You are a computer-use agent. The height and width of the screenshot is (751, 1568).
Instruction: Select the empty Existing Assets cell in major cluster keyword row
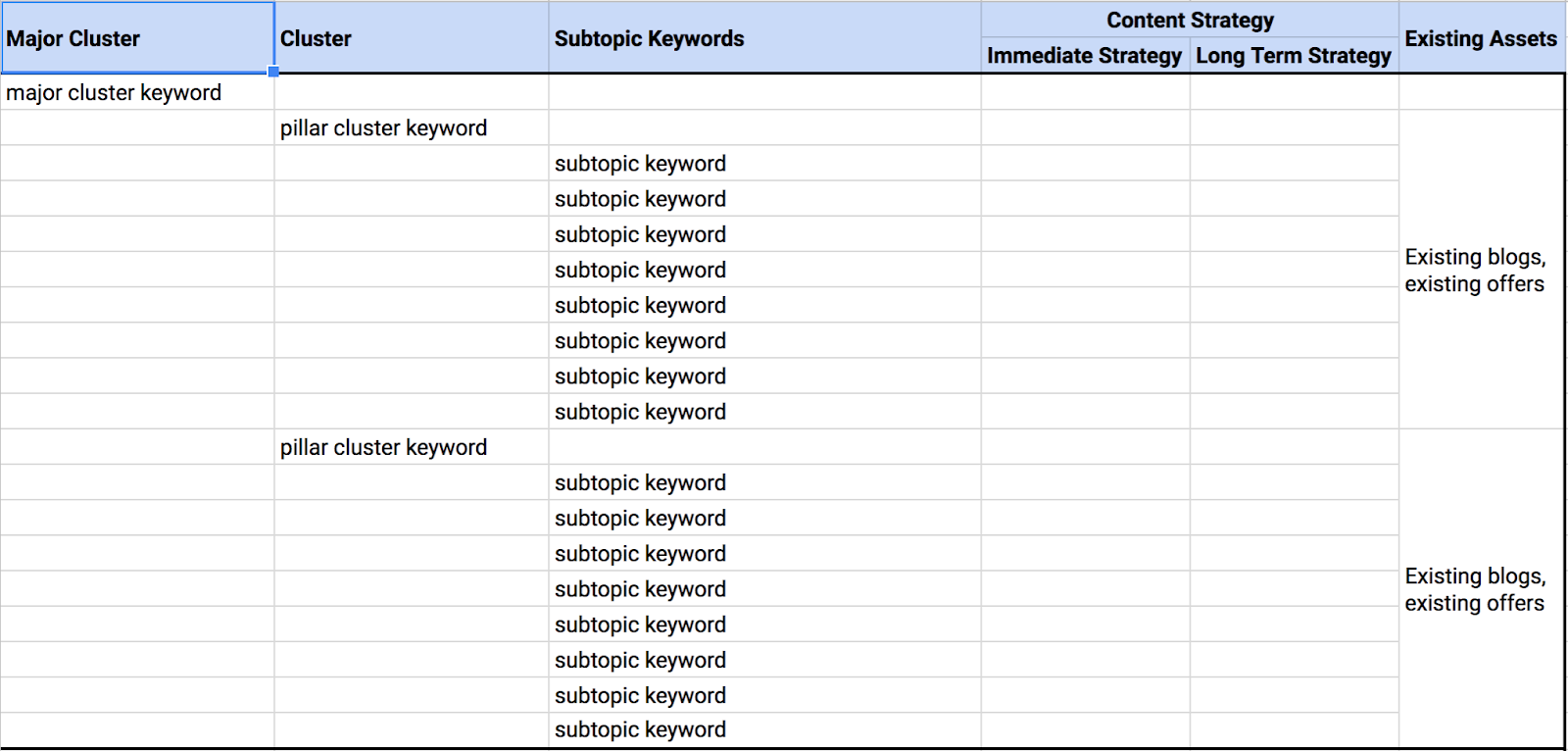click(x=1480, y=92)
